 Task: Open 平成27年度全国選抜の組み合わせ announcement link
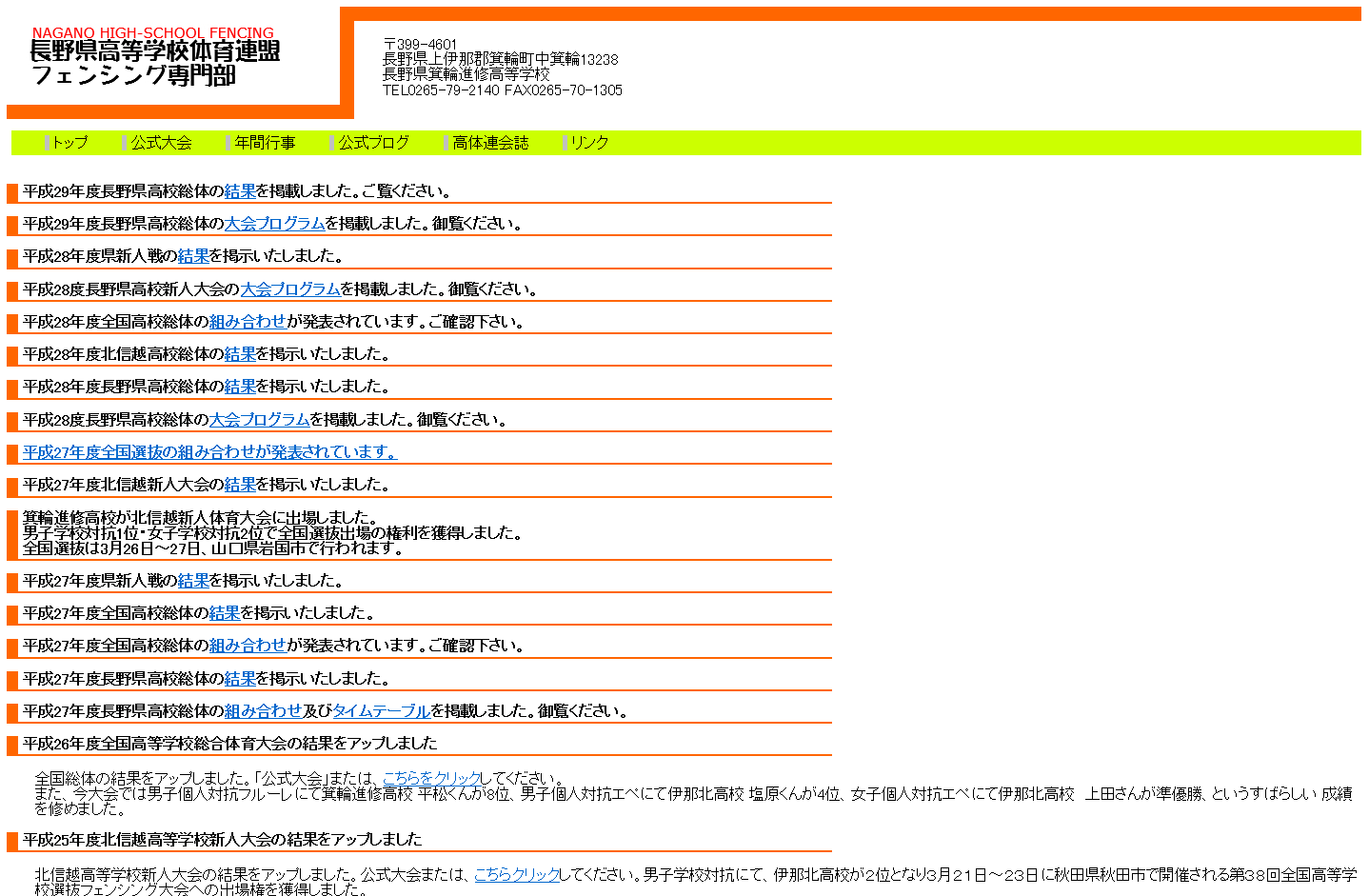(209, 452)
